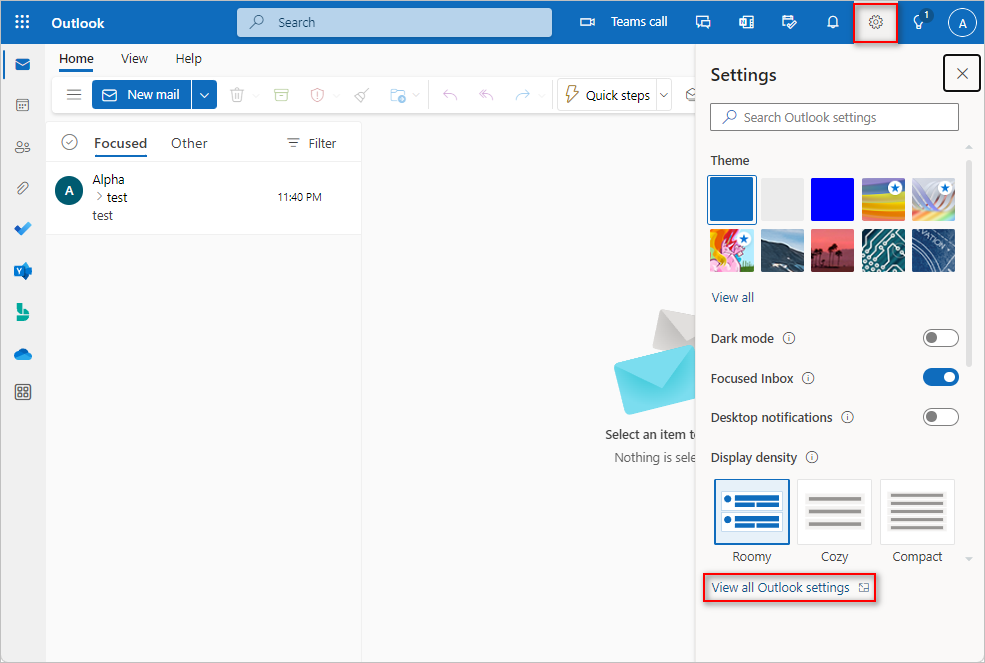Screen dimensions: 985x663
Task: Close the Settings panel
Action: 962,74
